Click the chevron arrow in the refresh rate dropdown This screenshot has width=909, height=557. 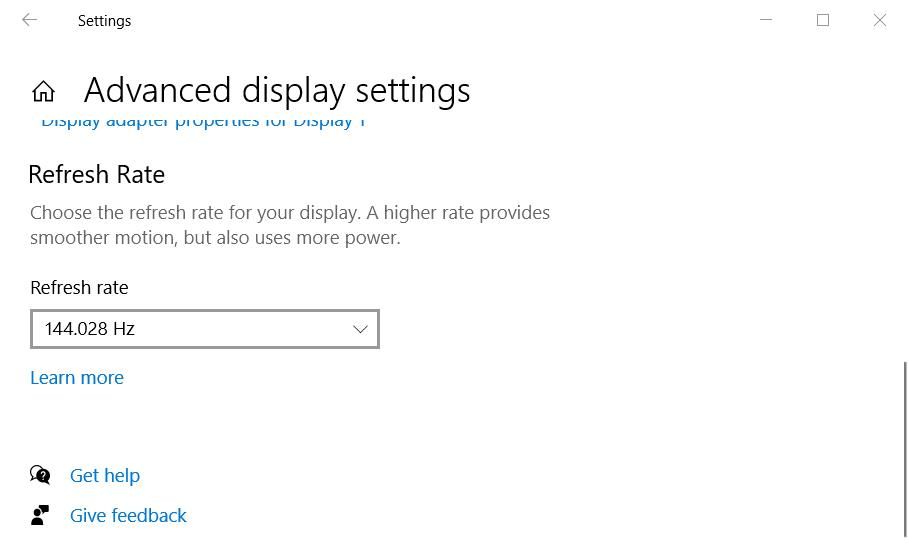click(x=360, y=329)
